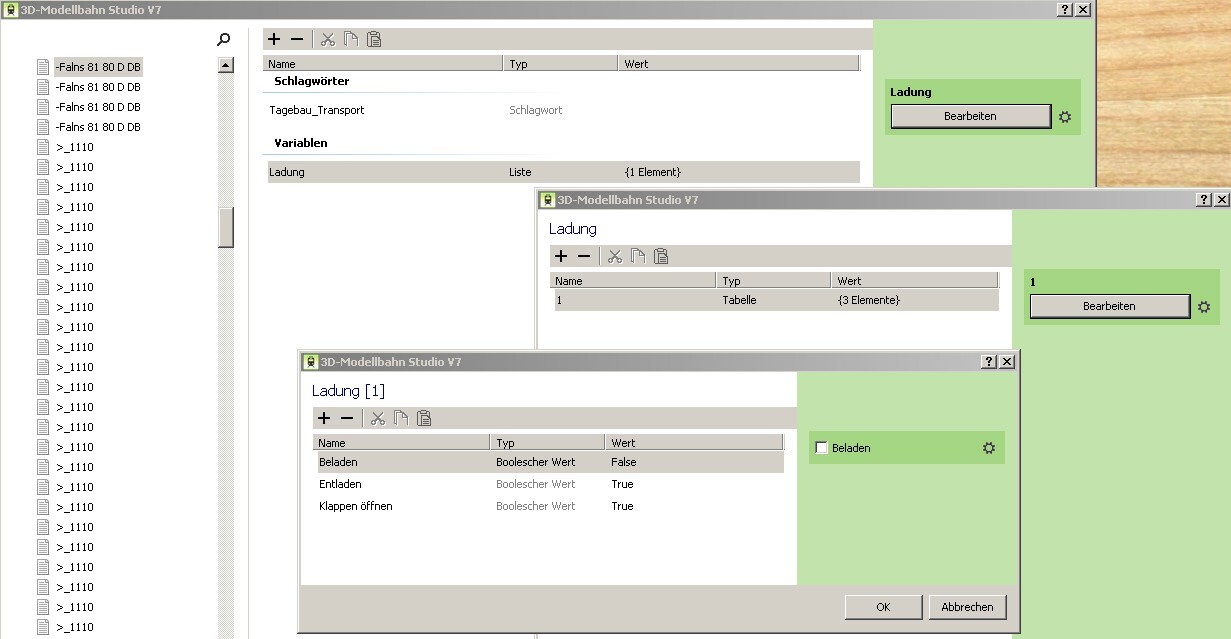Image resolution: width=1231 pixels, height=639 pixels.
Task: Open gear settings beside main window Bearbeiten
Action: click(1065, 117)
